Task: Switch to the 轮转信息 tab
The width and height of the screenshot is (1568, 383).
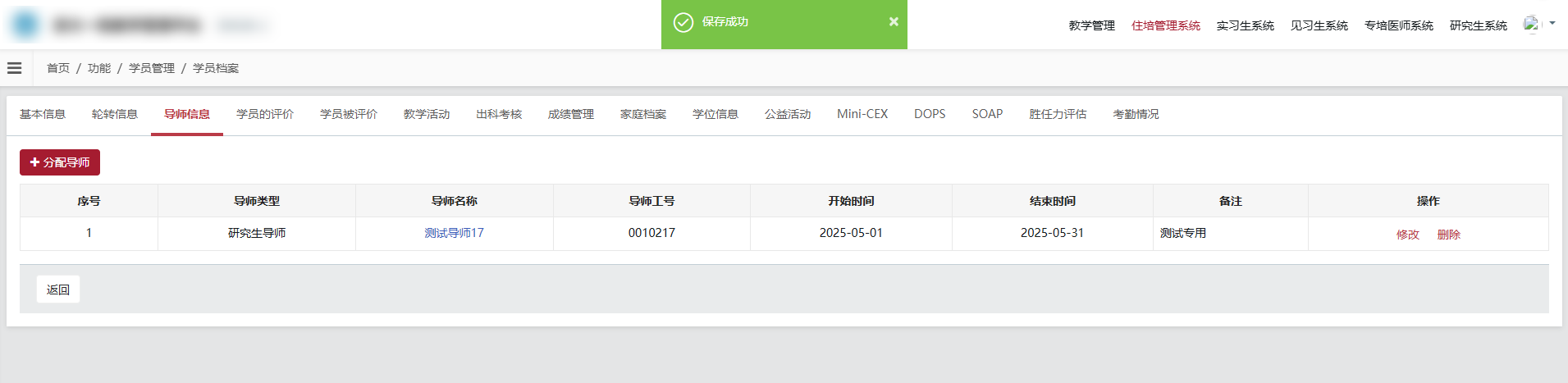Action: (x=115, y=114)
